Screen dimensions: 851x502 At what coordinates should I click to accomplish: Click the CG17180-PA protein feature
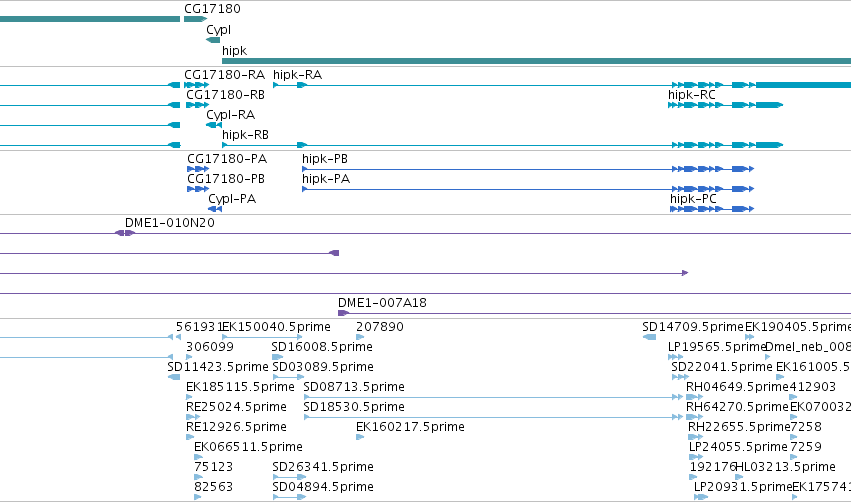point(198,169)
